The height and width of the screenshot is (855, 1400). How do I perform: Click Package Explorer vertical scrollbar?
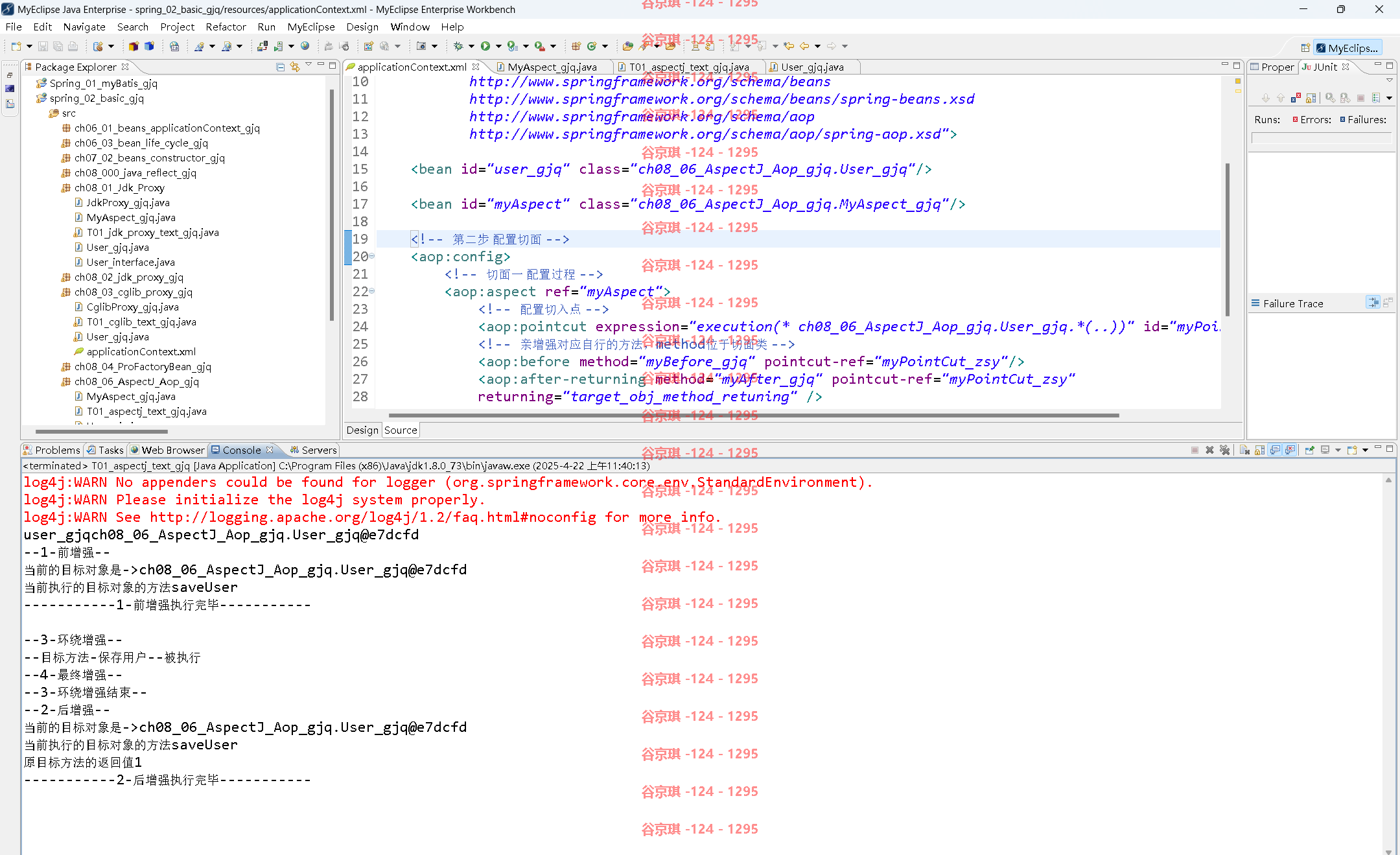coord(332,206)
